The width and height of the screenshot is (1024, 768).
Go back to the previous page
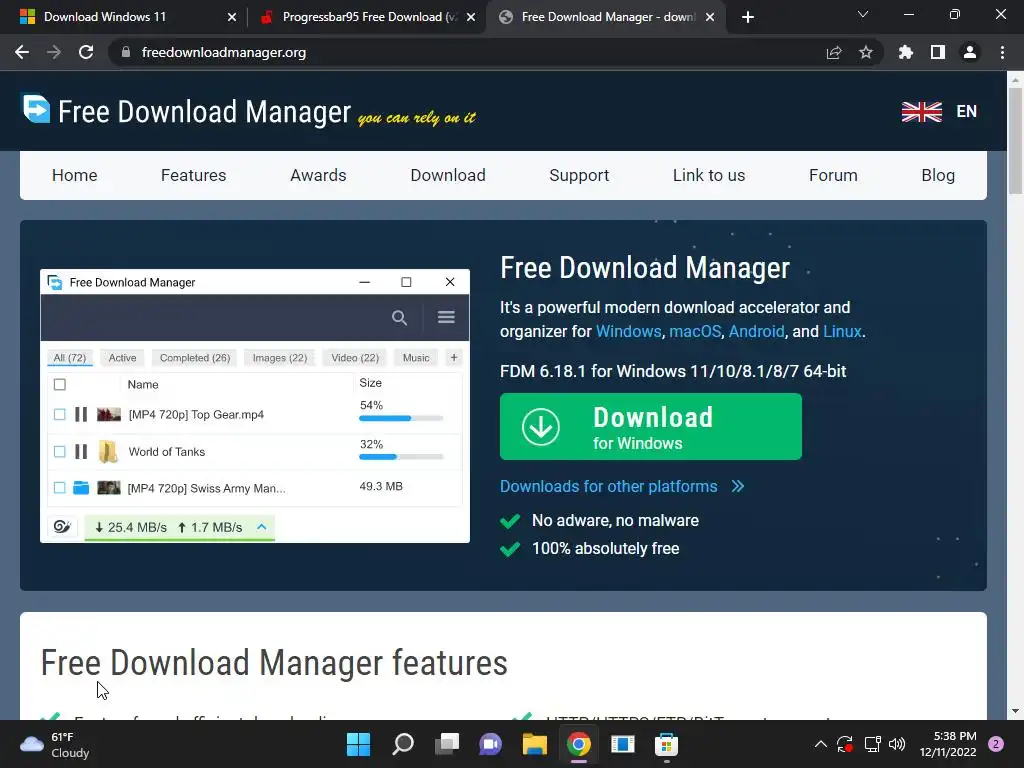tap(22, 52)
